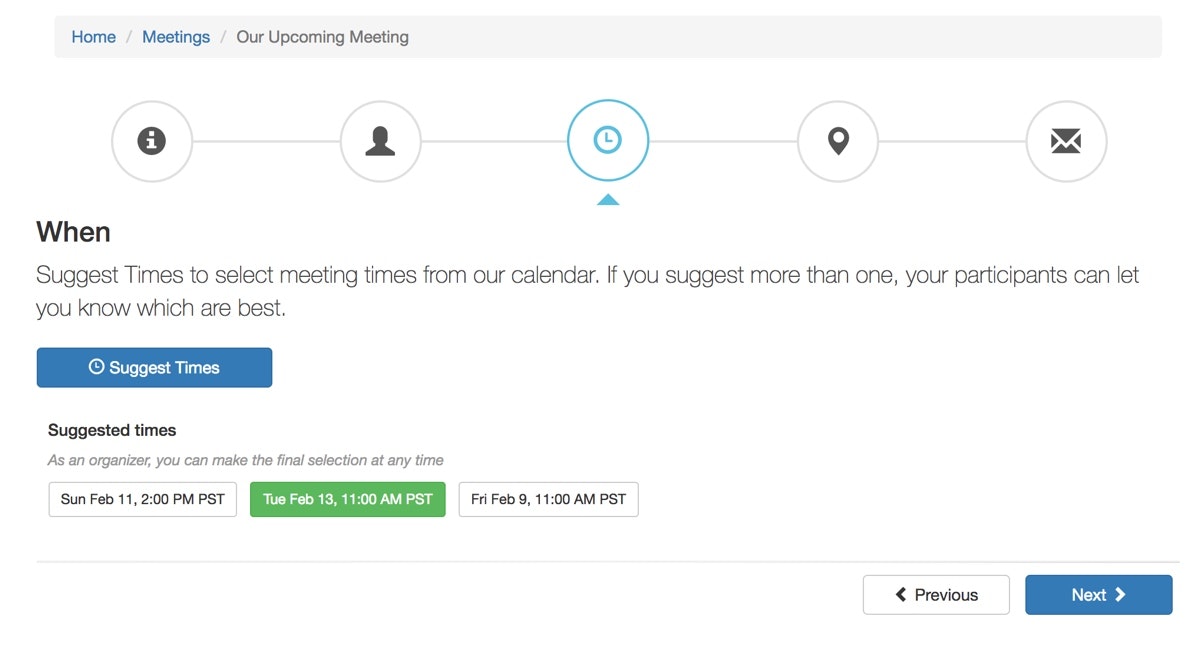
Task: Open the envelope invitation step icon
Action: 1066,141
